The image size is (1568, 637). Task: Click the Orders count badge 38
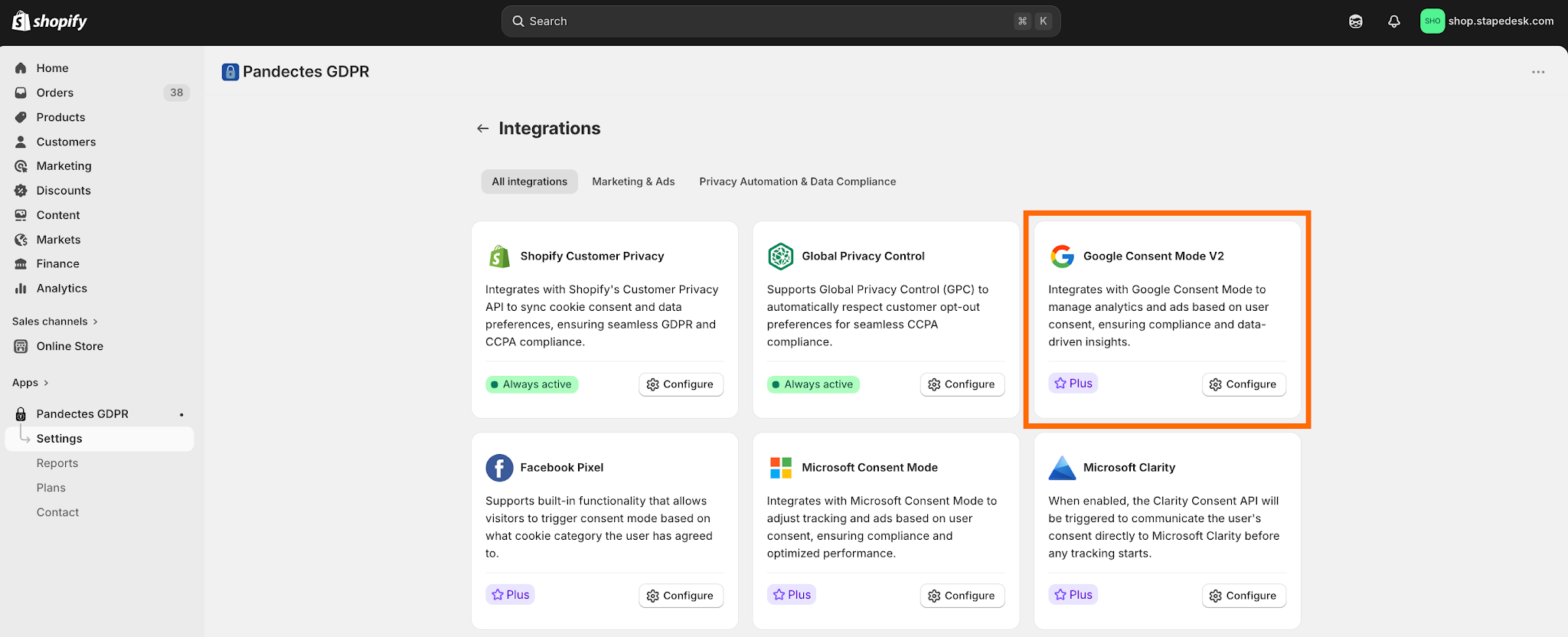pos(177,93)
